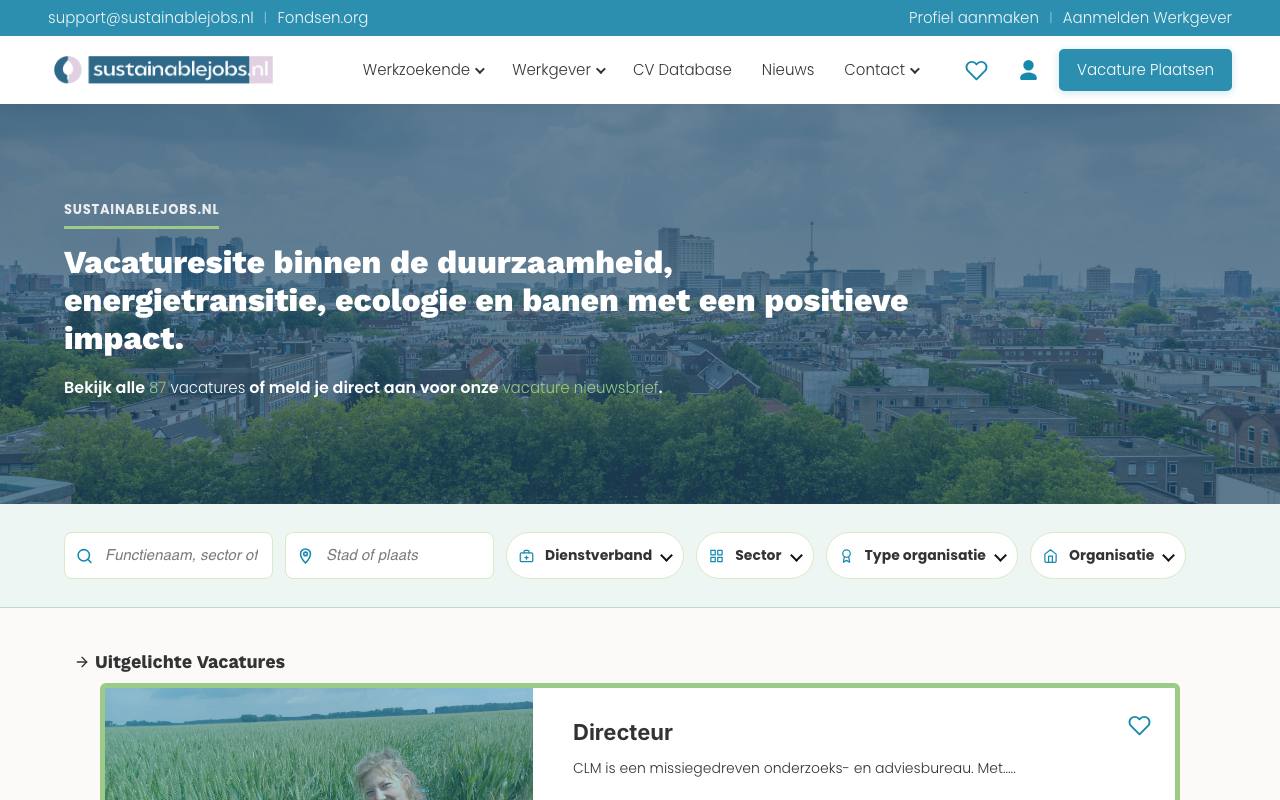The height and width of the screenshot is (800, 1280).
Task: Open the user account profile icon
Action: point(1028,70)
